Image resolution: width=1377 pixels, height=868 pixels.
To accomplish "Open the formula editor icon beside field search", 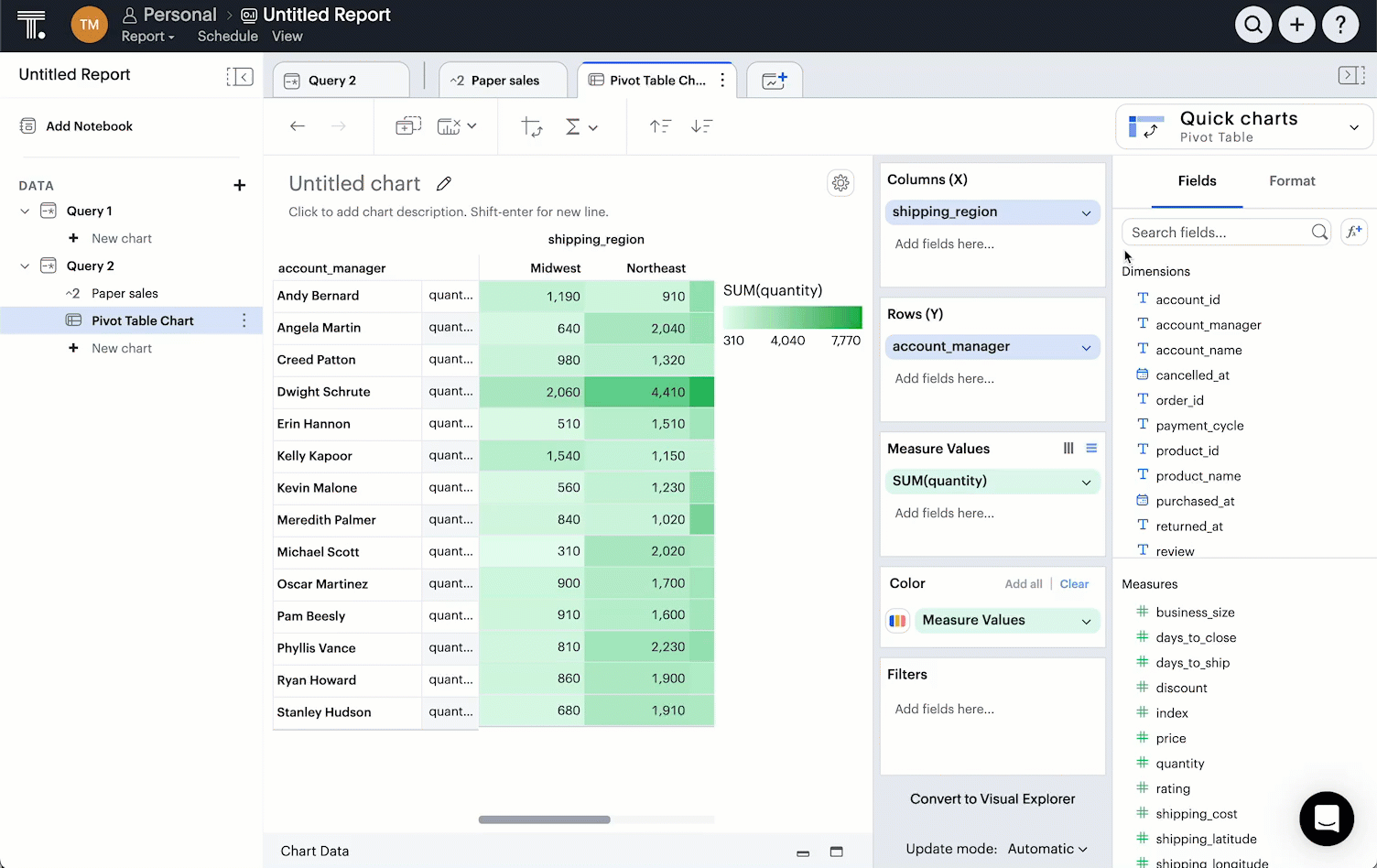I will click(1354, 232).
